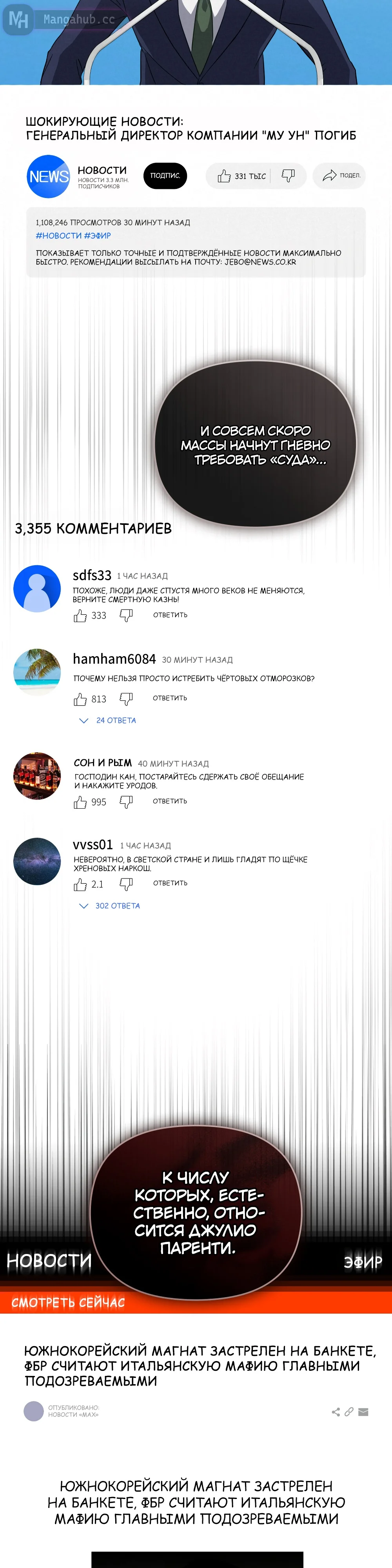Viewport: 392px width, 1568px height.
Task: Subscribe via the Подпис. button
Action: click(x=165, y=175)
